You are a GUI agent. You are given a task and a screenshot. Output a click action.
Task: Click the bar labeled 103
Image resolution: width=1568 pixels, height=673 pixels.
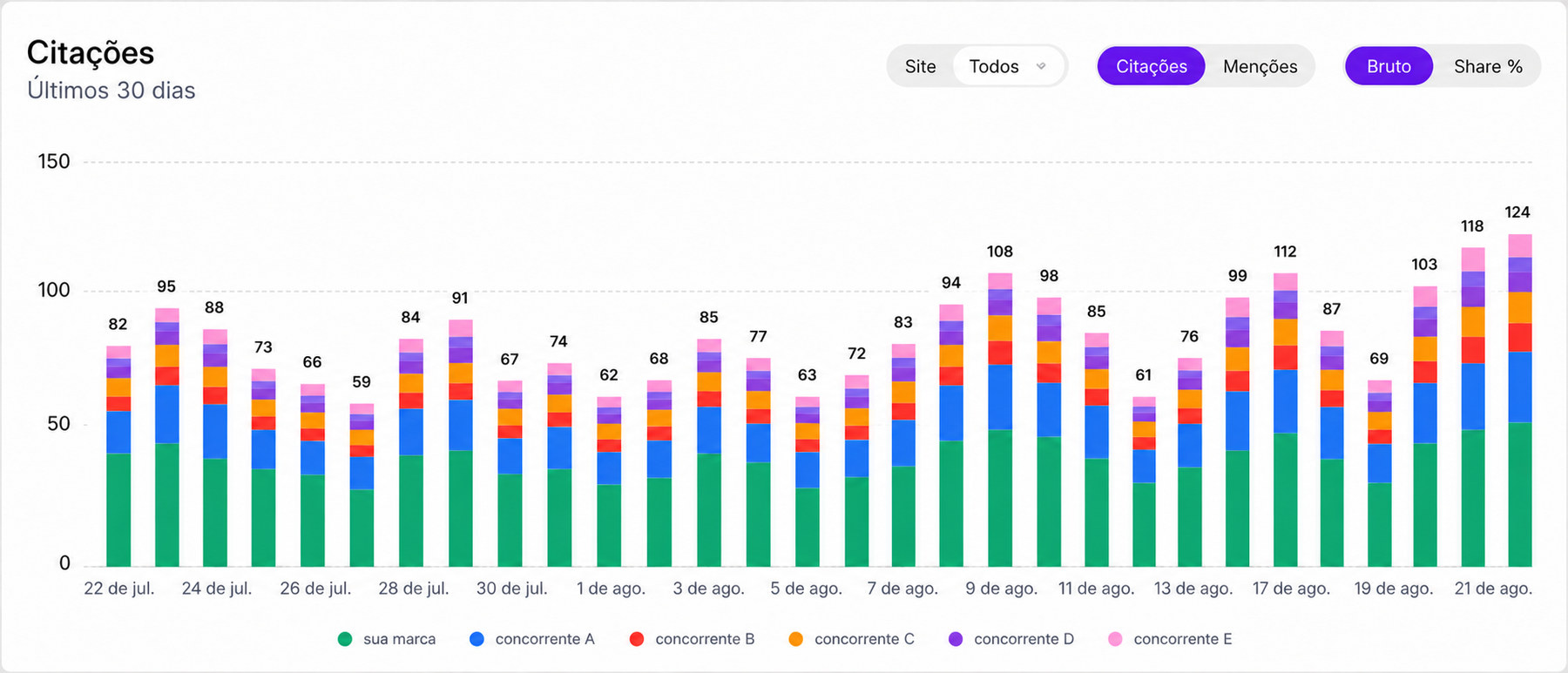[x=1425, y=427]
